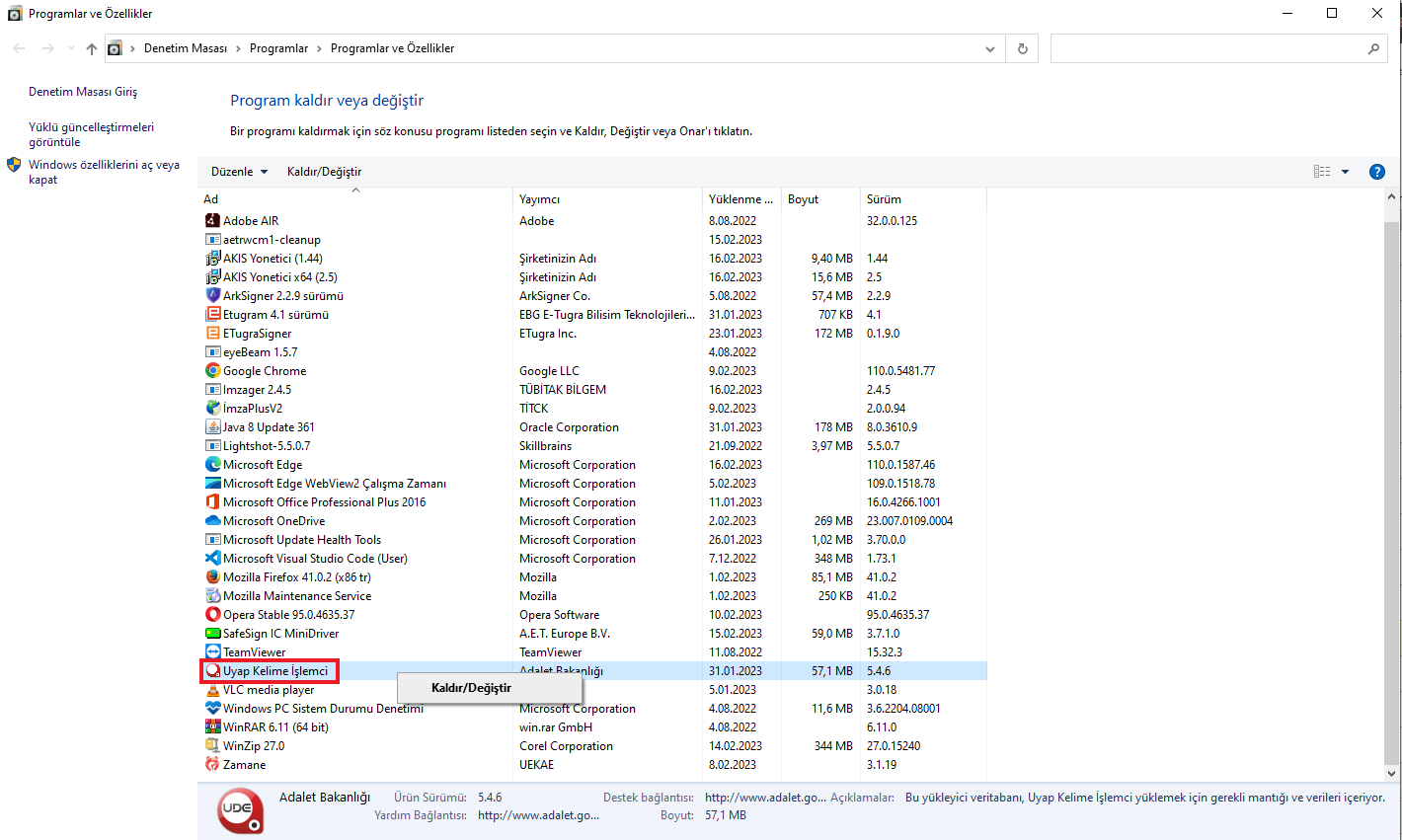The image size is (1402, 840).
Task: Click the Lightshot-5.5.0.7 feather icon
Action: pyautogui.click(x=212, y=446)
